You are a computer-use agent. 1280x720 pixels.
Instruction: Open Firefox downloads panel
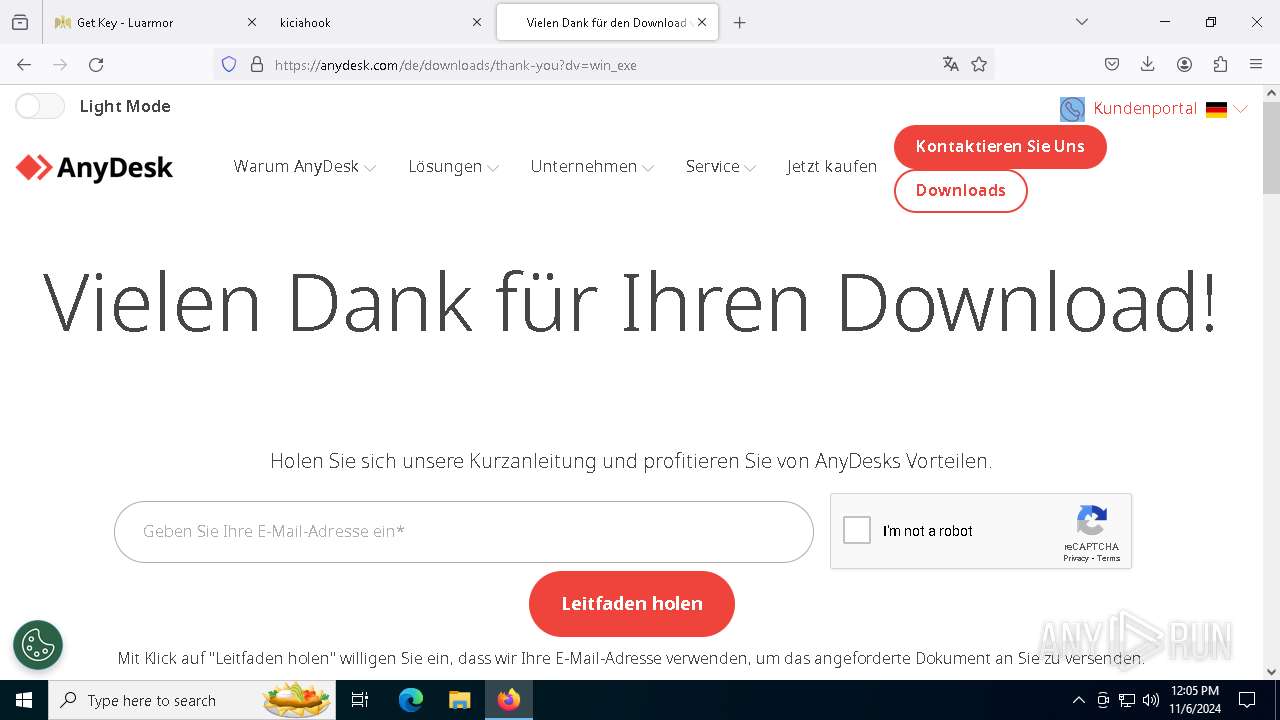1148,64
